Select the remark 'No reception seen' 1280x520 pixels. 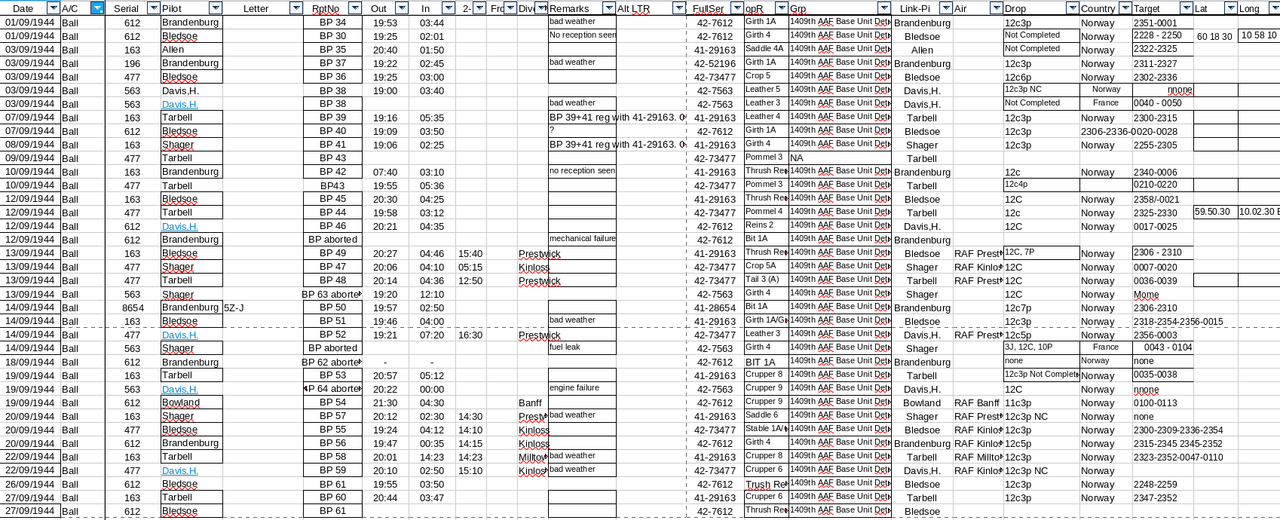click(x=581, y=35)
